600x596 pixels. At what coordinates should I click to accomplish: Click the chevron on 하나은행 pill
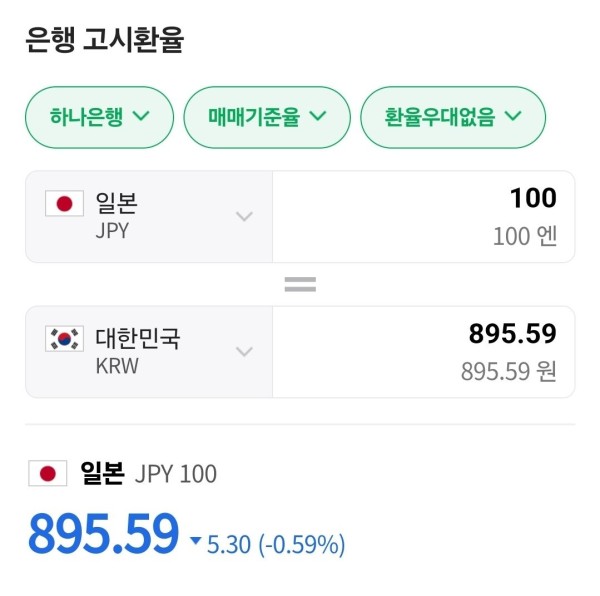tap(142, 115)
